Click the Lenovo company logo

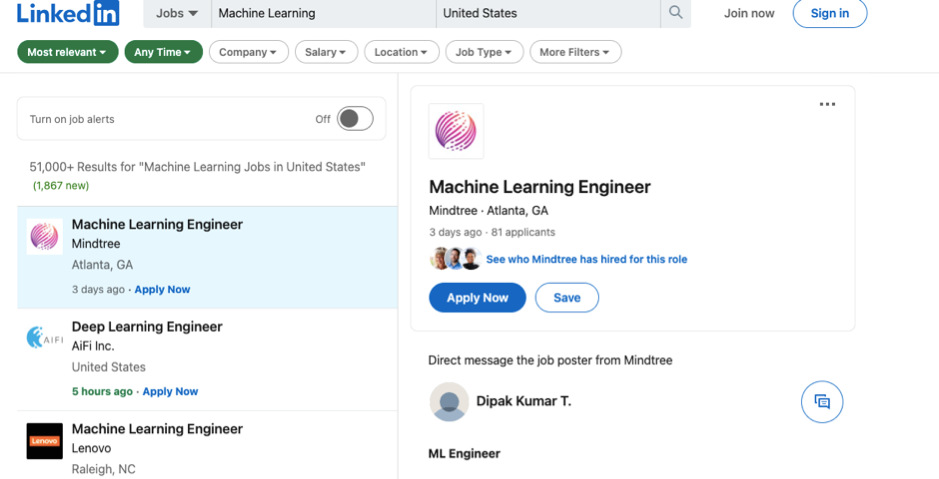click(45, 441)
